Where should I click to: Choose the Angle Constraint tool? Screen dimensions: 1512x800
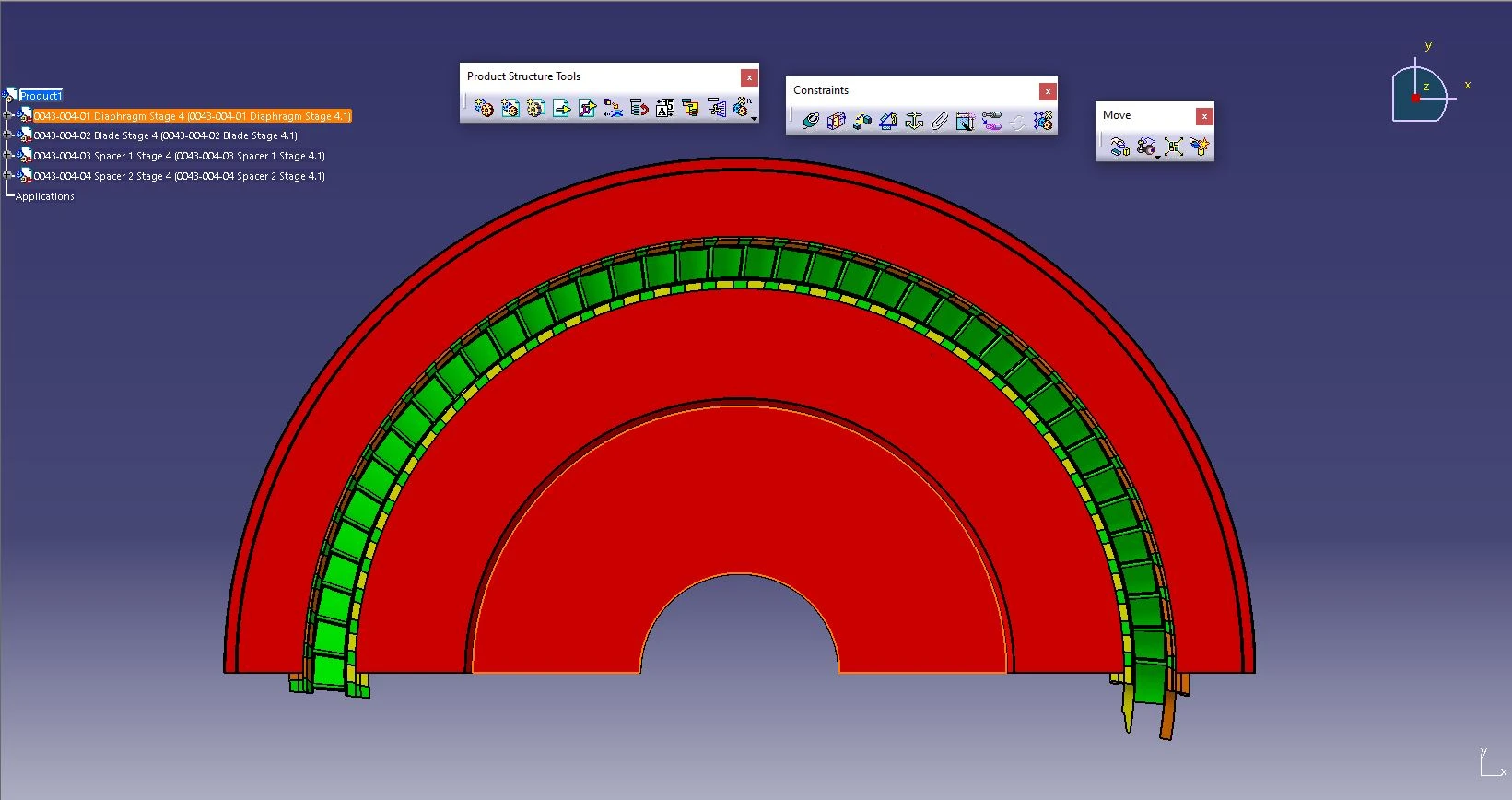click(888, 121)
